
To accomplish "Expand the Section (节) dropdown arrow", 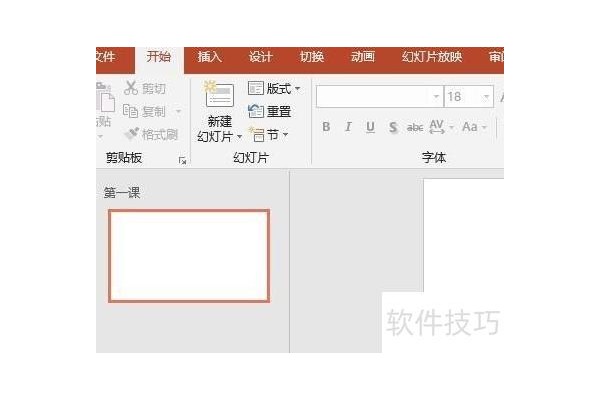I will click(x=285, y=135).
